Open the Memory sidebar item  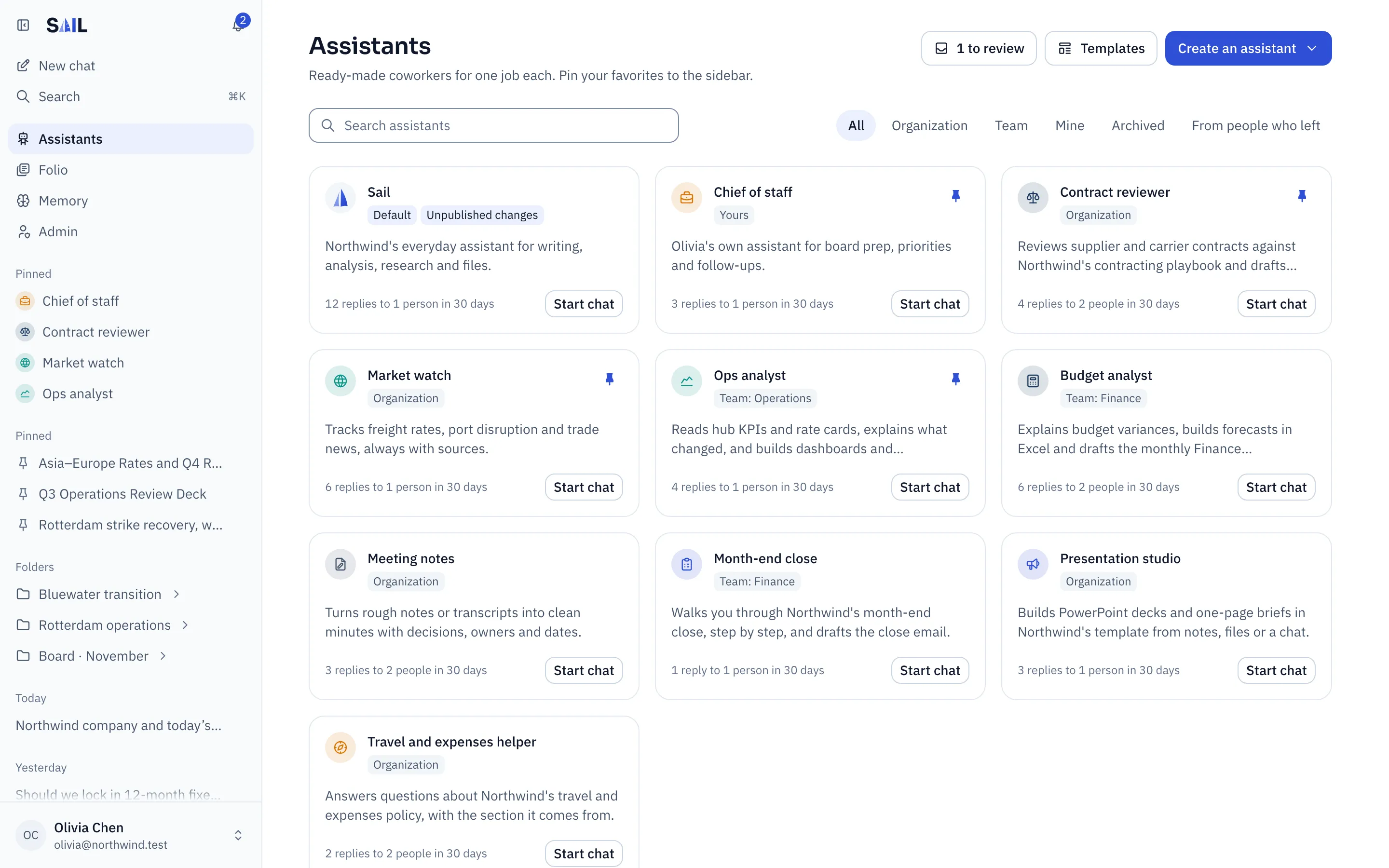coord(131,201)
